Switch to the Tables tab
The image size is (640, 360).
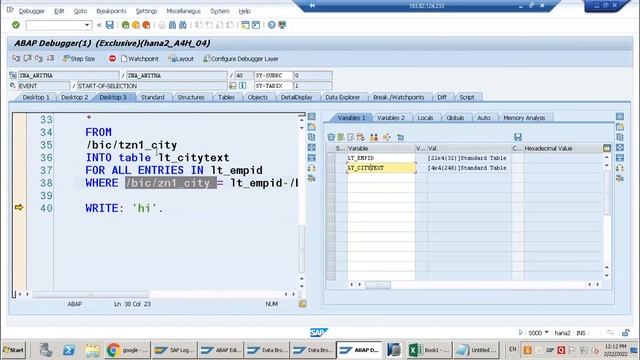coord(226,97)
